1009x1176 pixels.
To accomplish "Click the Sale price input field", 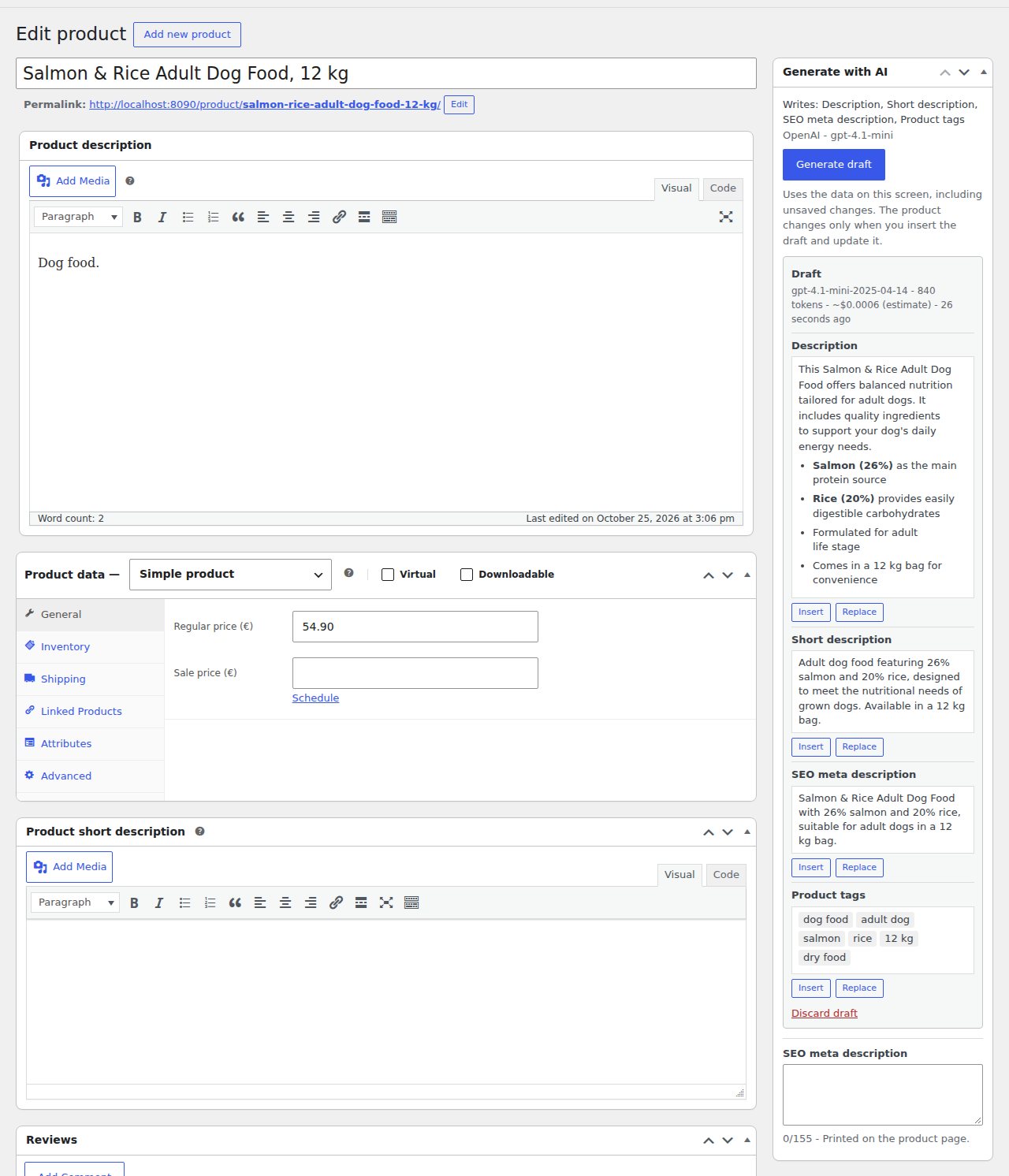I will click(415, 673).
